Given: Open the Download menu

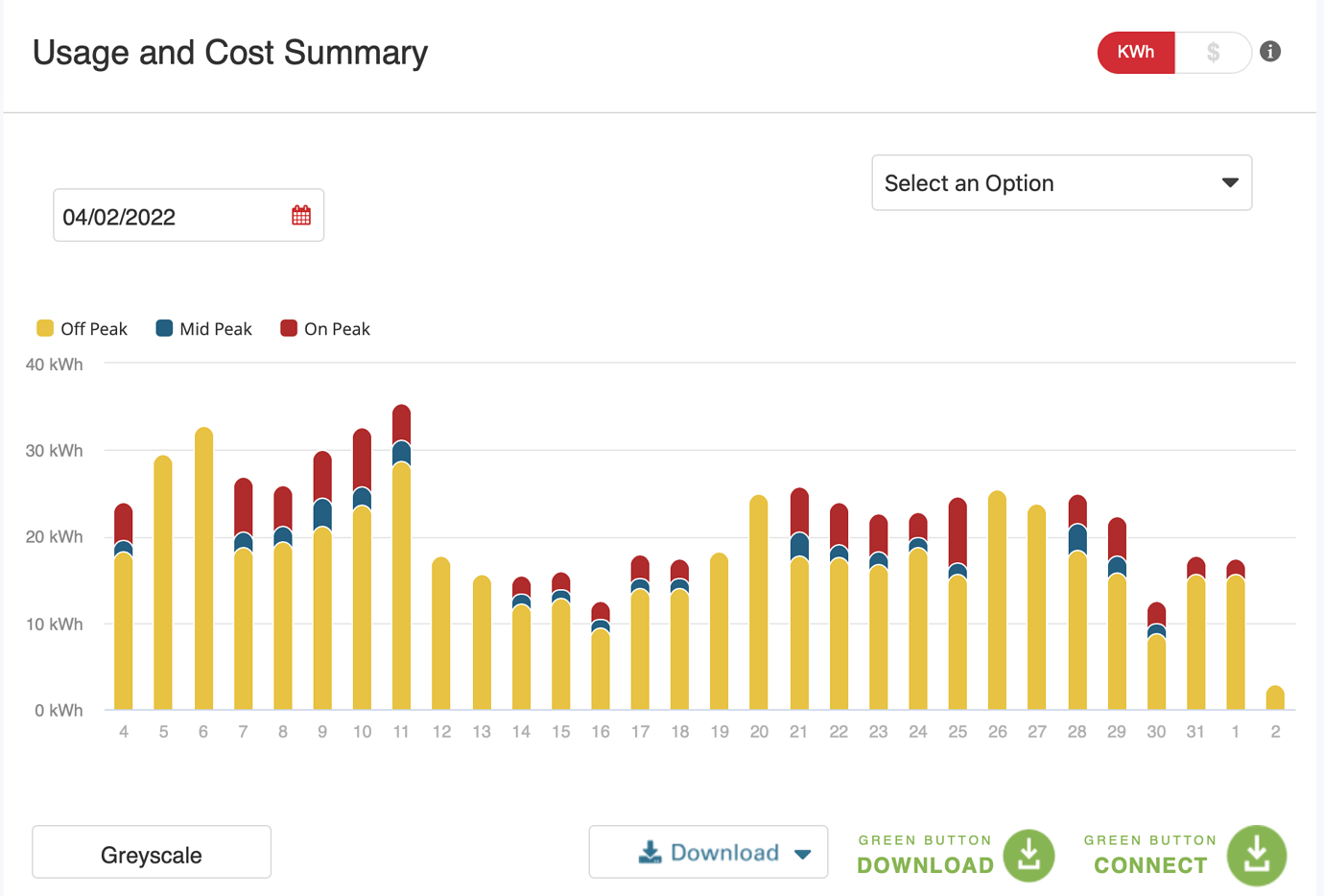Looking at the screenshot, I should (708, 852).
